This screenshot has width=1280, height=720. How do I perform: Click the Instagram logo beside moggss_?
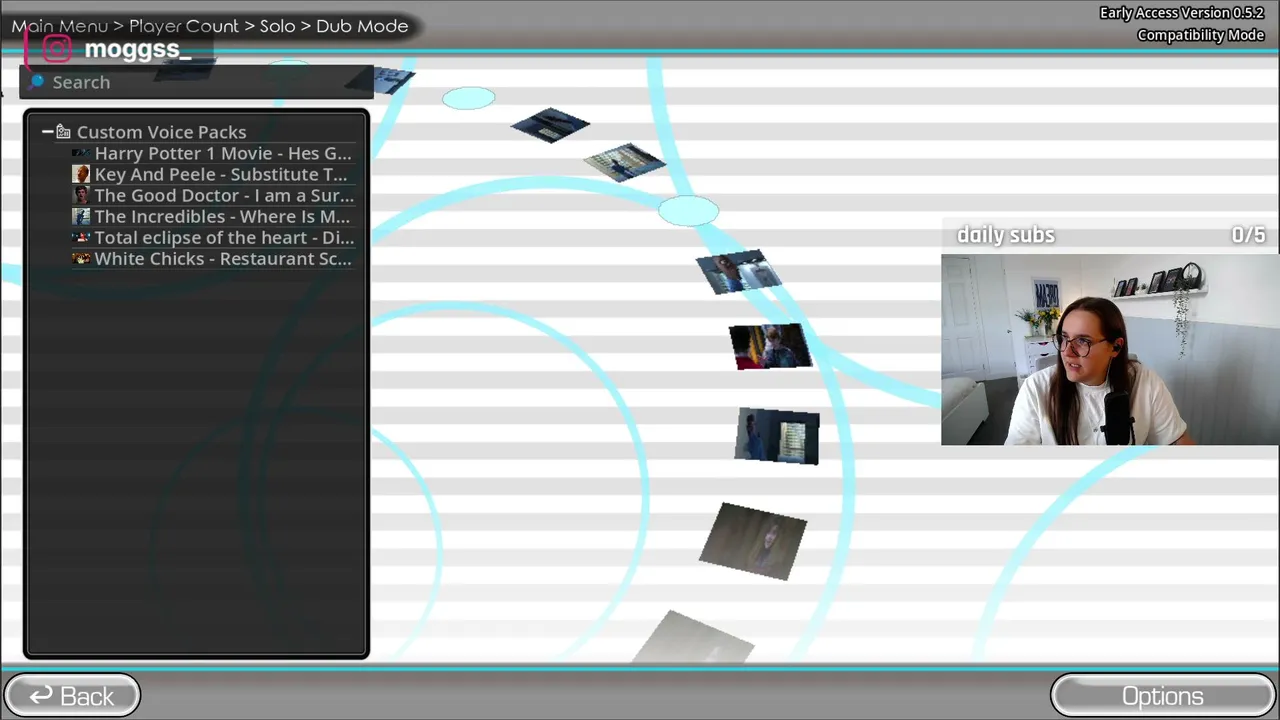click(57, 48)
